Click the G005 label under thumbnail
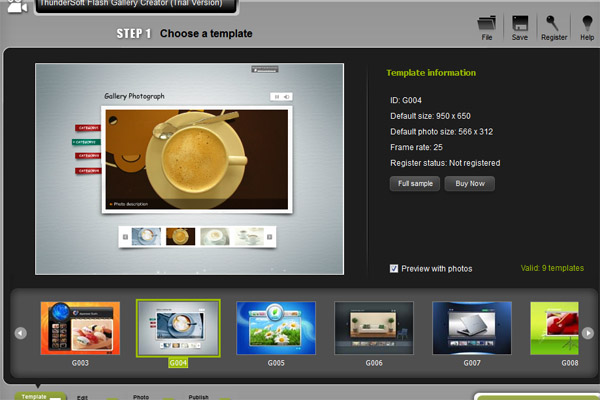This screenshot has height=400, width=600. pyautogui.click(x=276, y=362)
